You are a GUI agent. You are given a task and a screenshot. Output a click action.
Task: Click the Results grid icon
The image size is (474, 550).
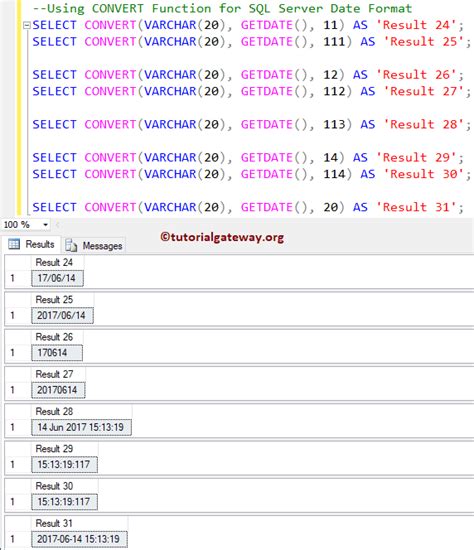[x=14, y=244]
